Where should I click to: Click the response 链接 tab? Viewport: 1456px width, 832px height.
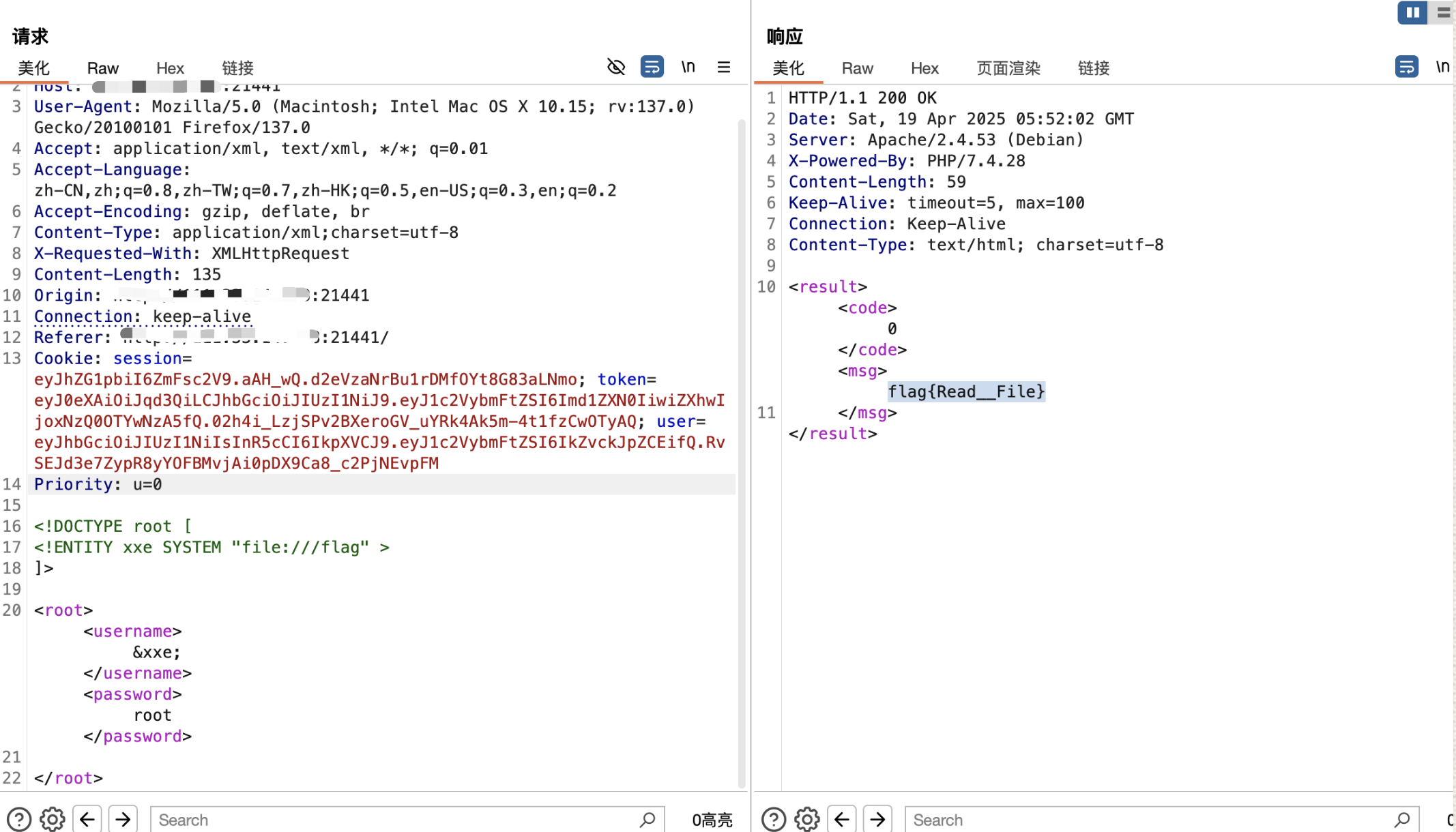[x=1093, y=68]
